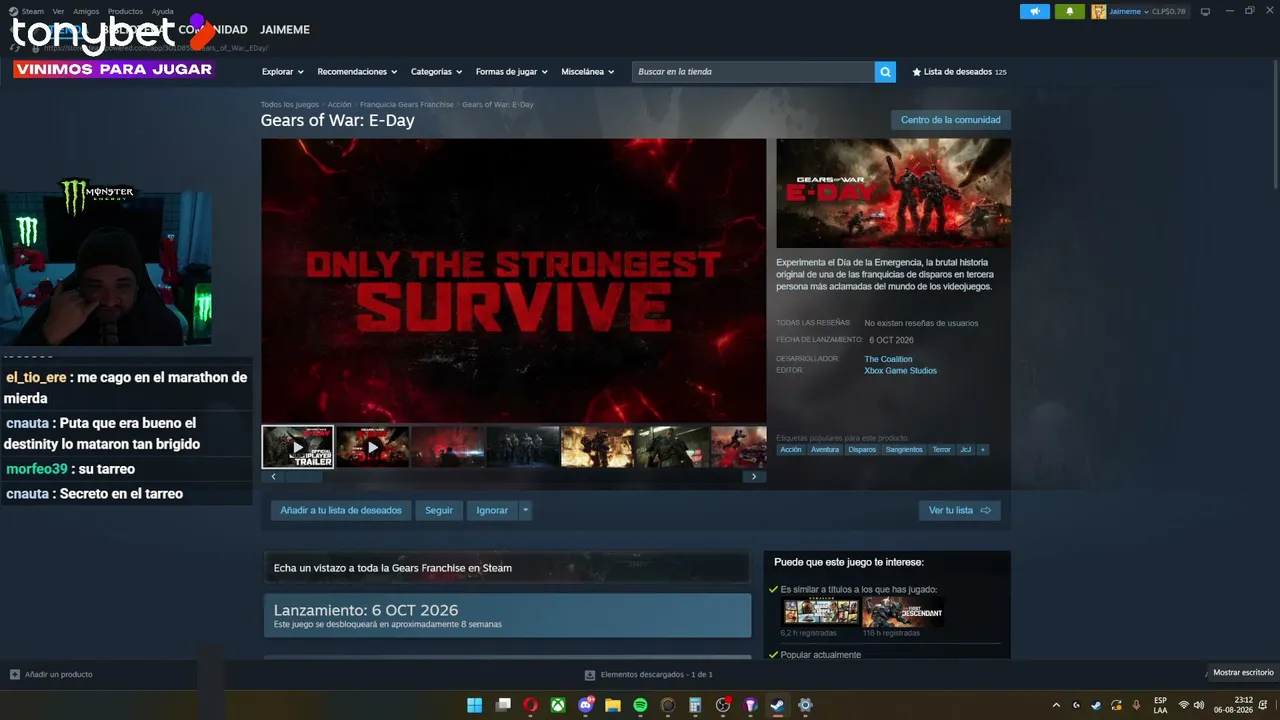This screenshot has width=1280, height=720.
Task: Open the Steam menu in title bar
Action: coord(33,11)
